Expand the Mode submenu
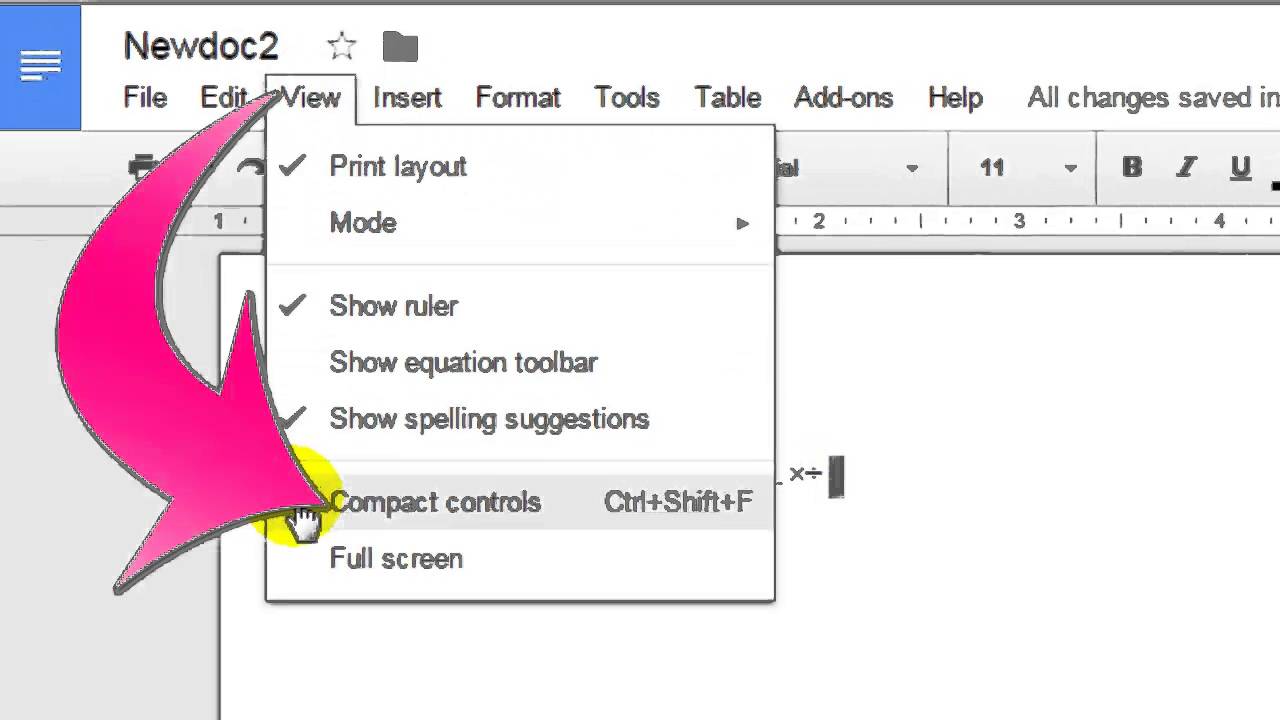The width and height of the screenshot is (1280, 720). tap(520, 222)
